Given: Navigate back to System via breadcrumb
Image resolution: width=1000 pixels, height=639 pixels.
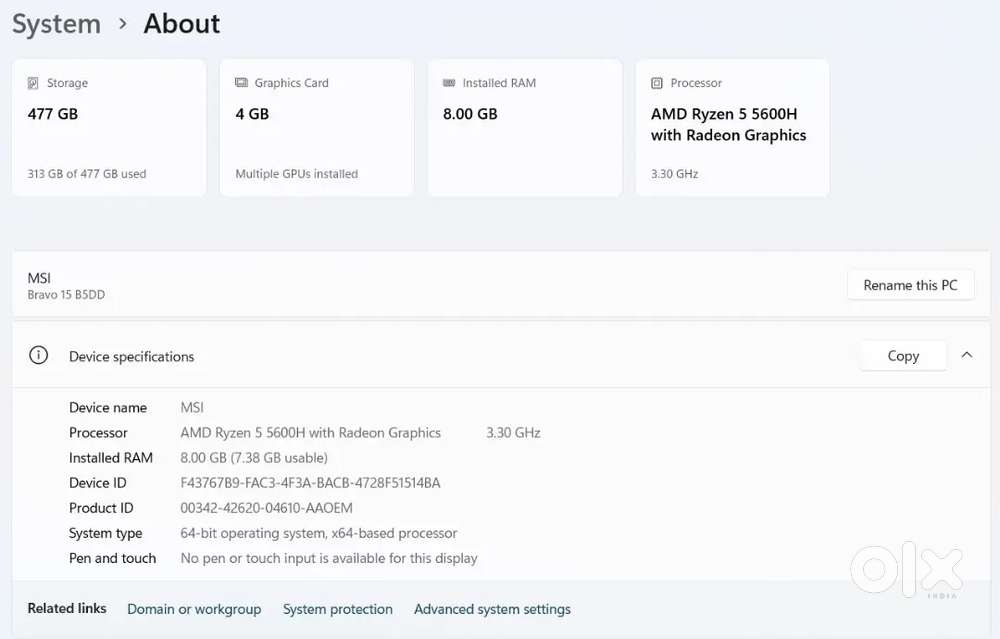Looking at the screenshot, I should (x=56, y=23).
